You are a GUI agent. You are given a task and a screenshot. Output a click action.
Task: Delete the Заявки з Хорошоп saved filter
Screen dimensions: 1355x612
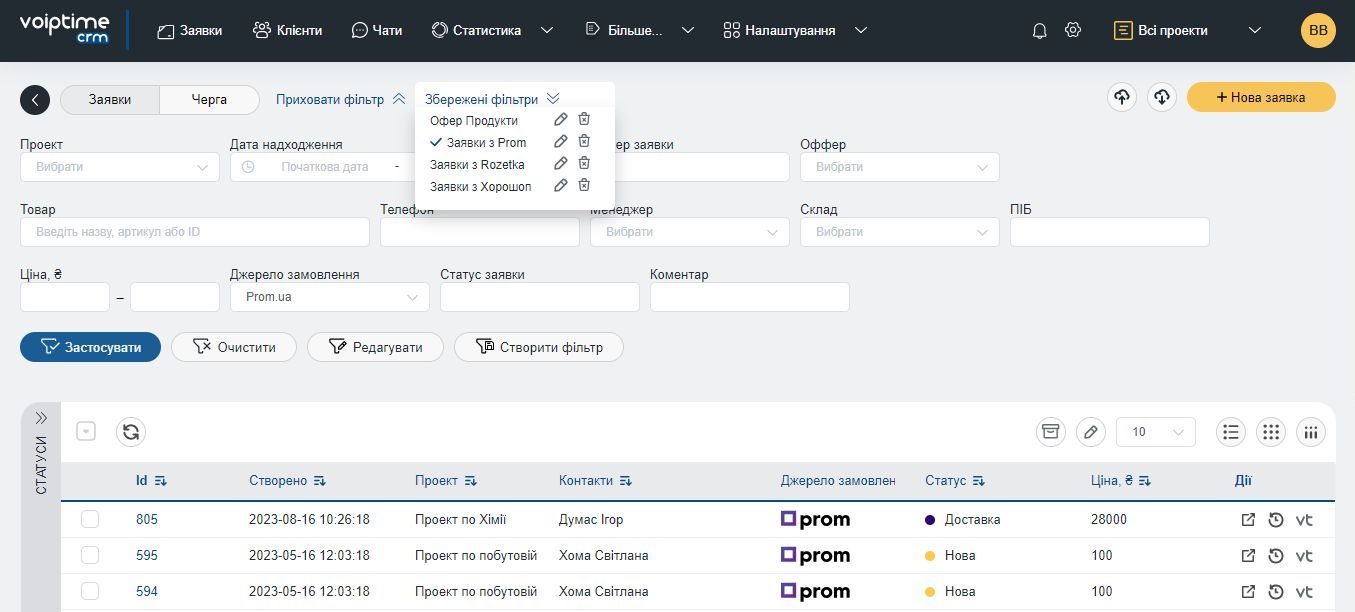click(x=584, y=186)
